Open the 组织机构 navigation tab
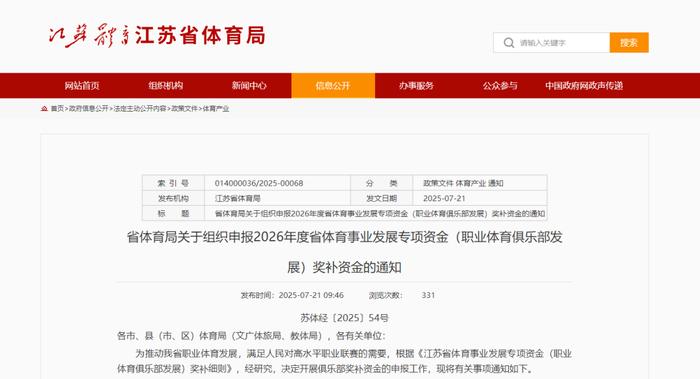 coord(166,86)
